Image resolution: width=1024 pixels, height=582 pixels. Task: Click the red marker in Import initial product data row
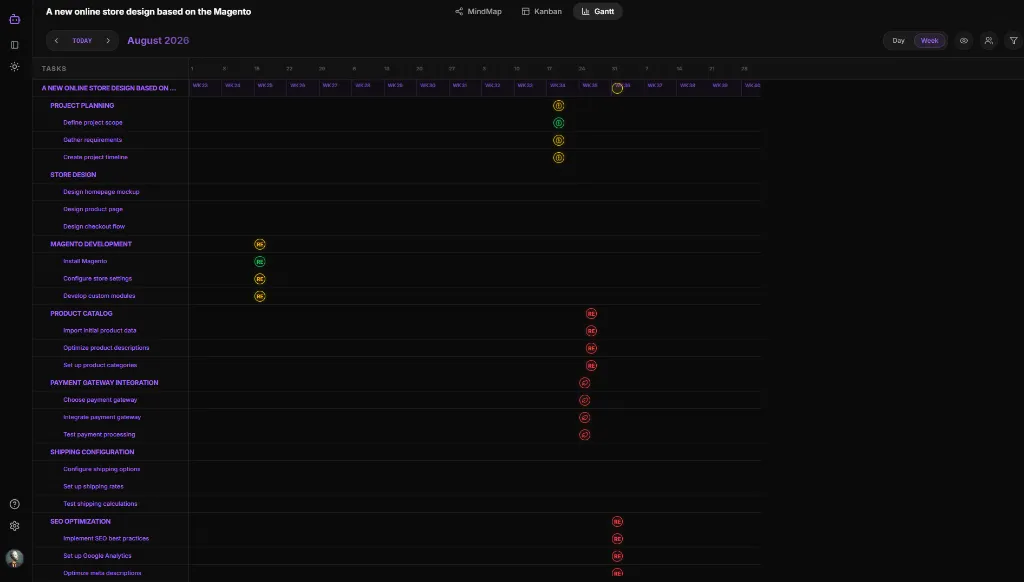591,331
